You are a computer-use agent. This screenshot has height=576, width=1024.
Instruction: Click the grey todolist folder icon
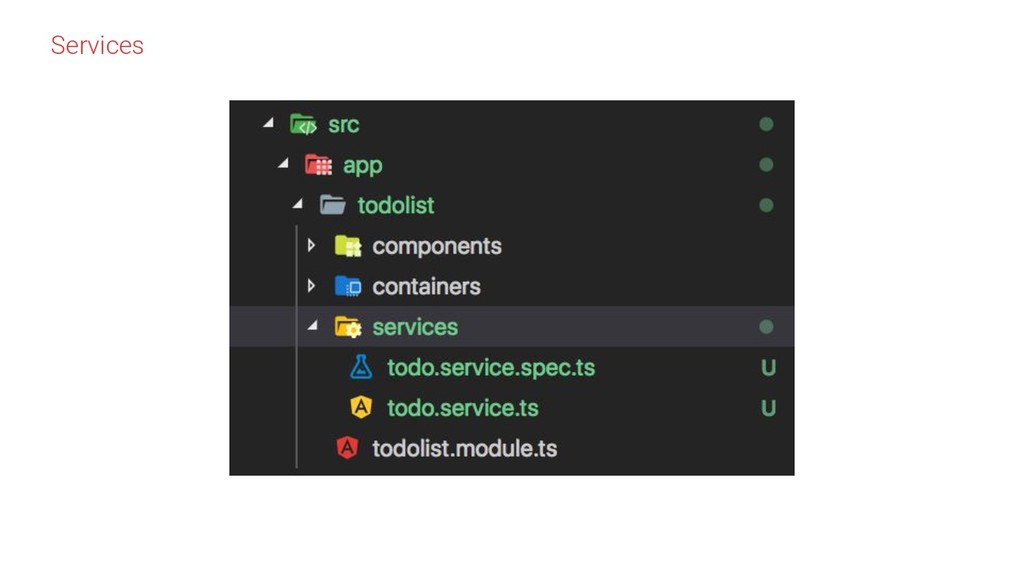pos(332,206)
